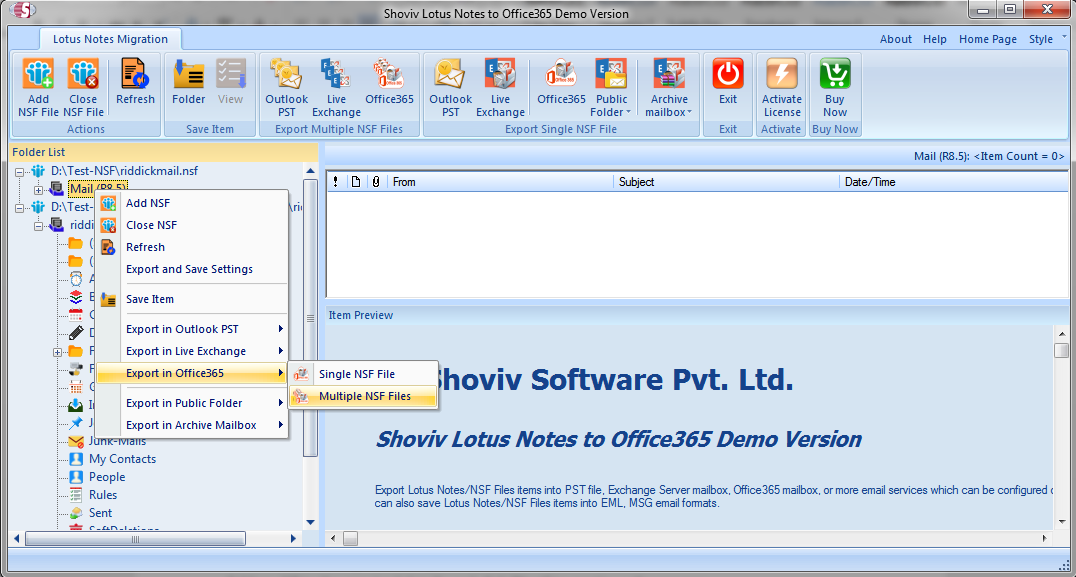Choose Add NSF from the context menu

[x=191, y=203]
